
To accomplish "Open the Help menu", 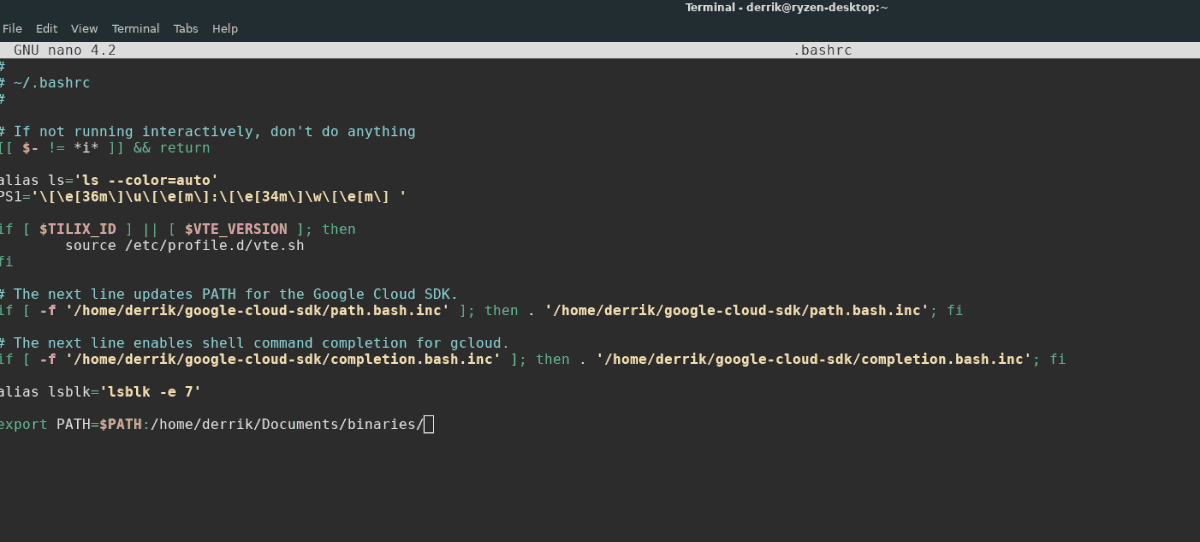I will tap(225, 29).
